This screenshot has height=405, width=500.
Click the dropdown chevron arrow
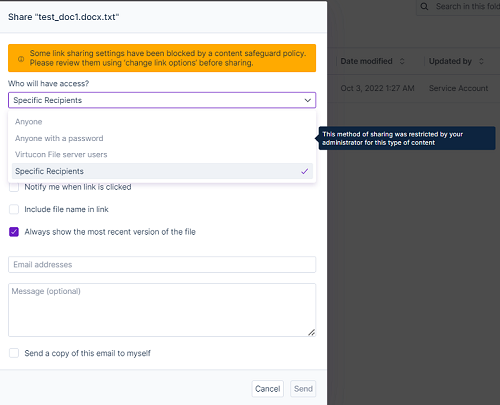(308, 100)
